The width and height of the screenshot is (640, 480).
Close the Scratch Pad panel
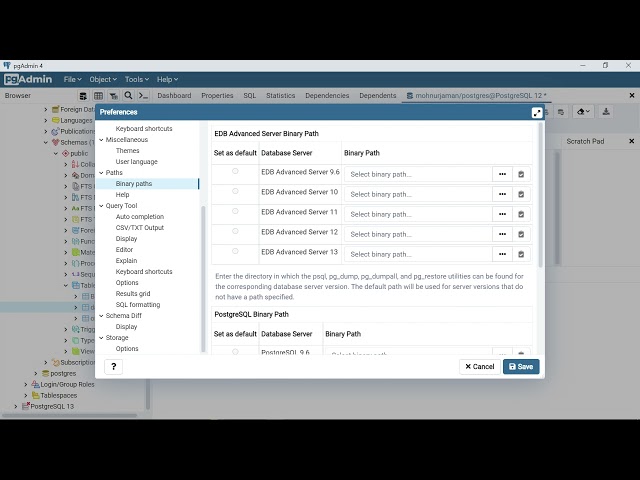click(631, 141)
